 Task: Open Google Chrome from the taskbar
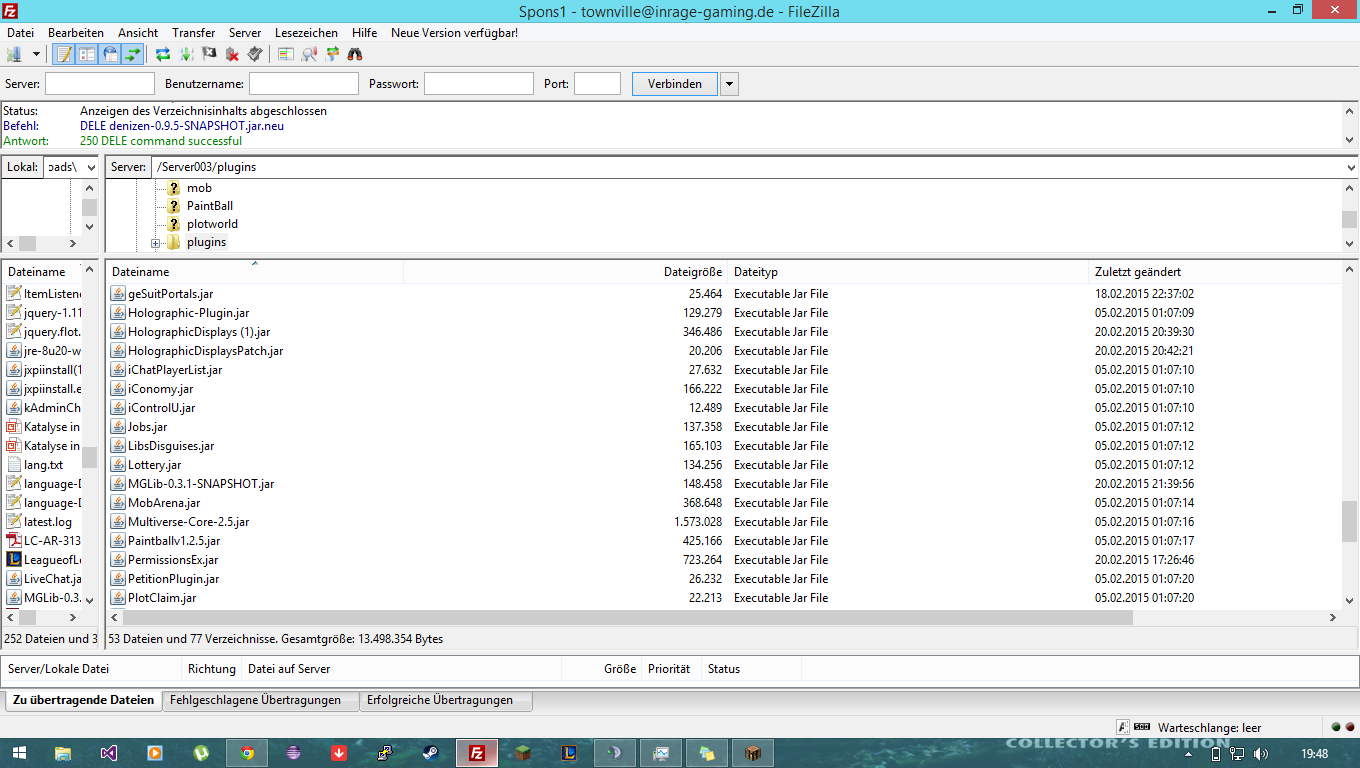(247, 753)
